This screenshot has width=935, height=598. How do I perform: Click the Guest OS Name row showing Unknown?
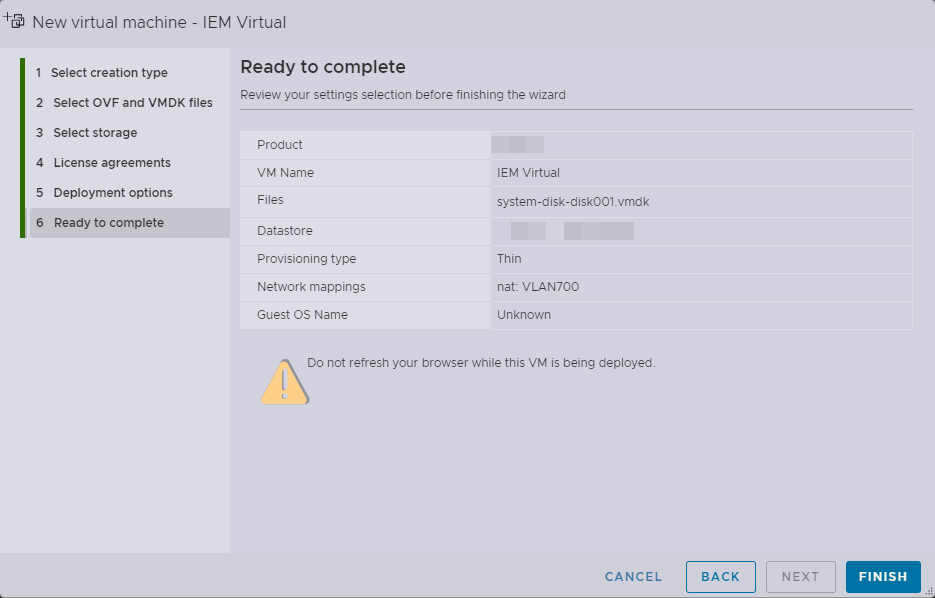[575, 316]
